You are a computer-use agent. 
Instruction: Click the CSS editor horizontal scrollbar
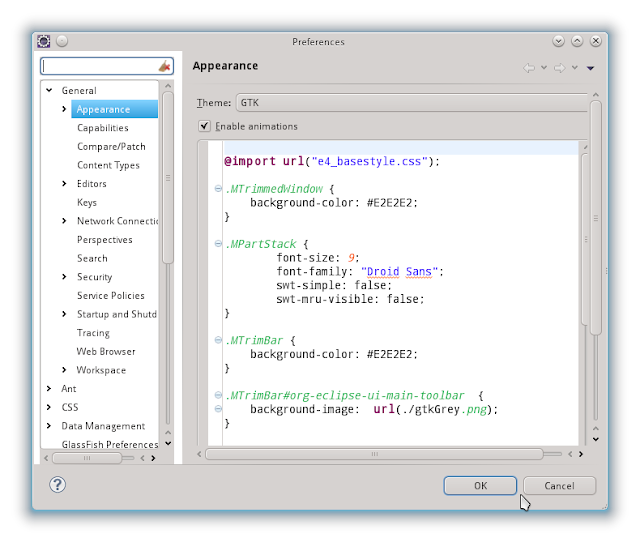(374, 454)
